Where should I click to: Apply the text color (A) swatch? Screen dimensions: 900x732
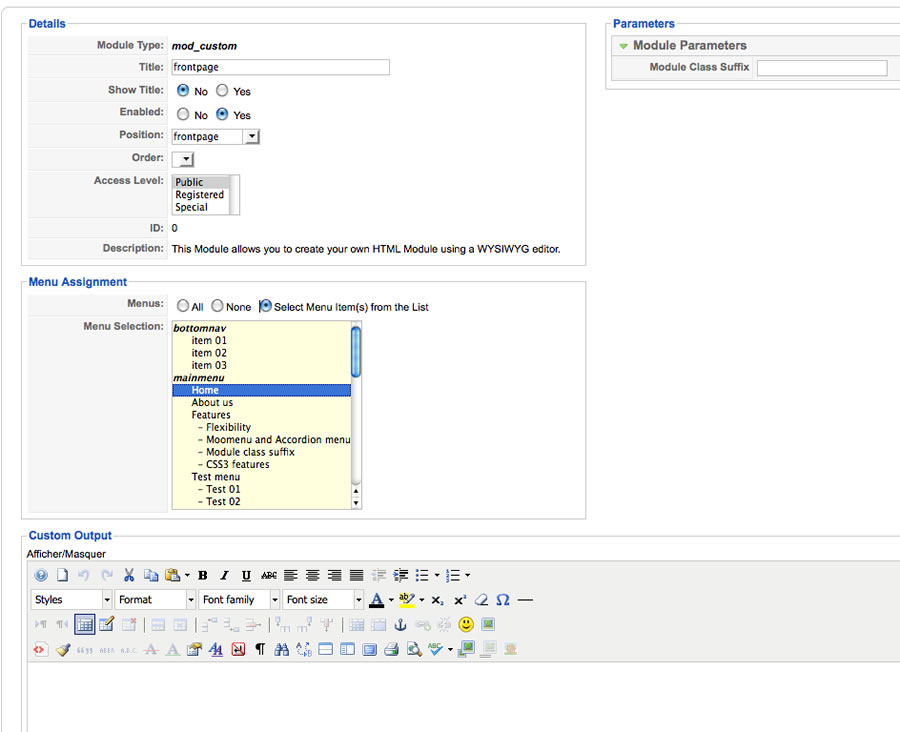coord(377,600)
